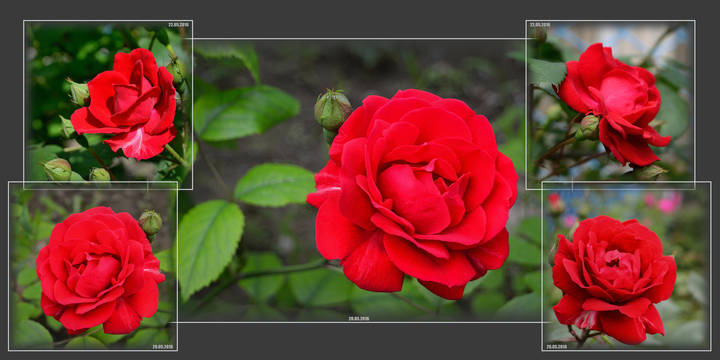
Task: Select the date caption under the central photo
Action: [359, 318]
